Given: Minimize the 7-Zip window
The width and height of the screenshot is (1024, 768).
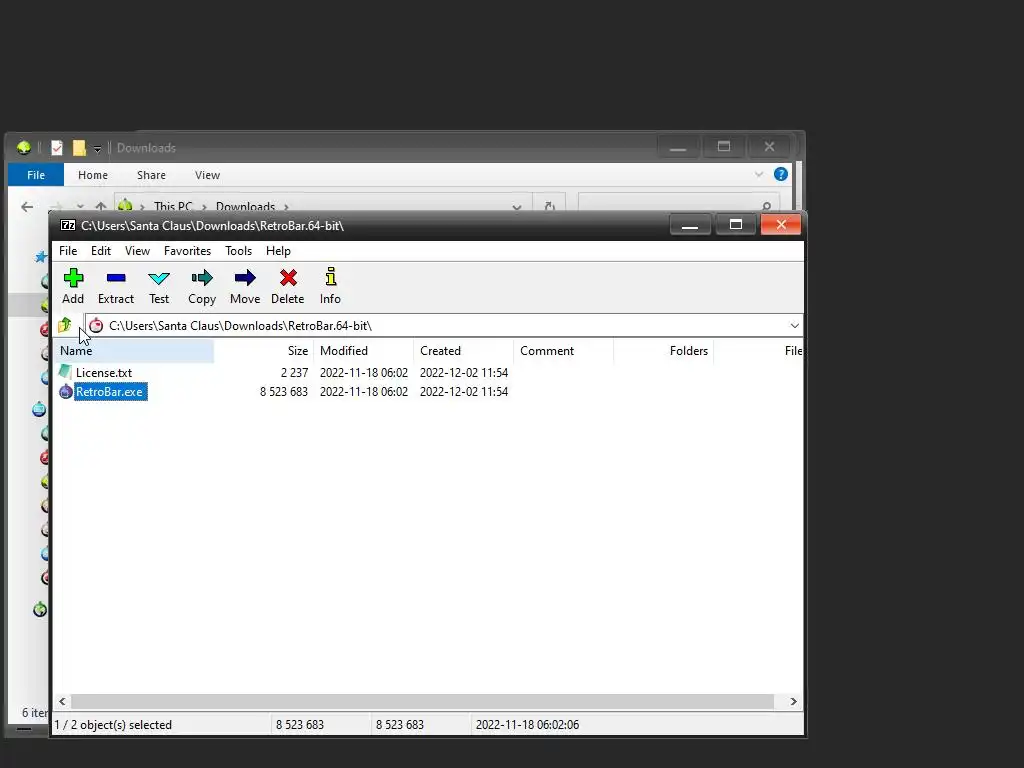Looking at the screenshot, I should tap(690, 225).
